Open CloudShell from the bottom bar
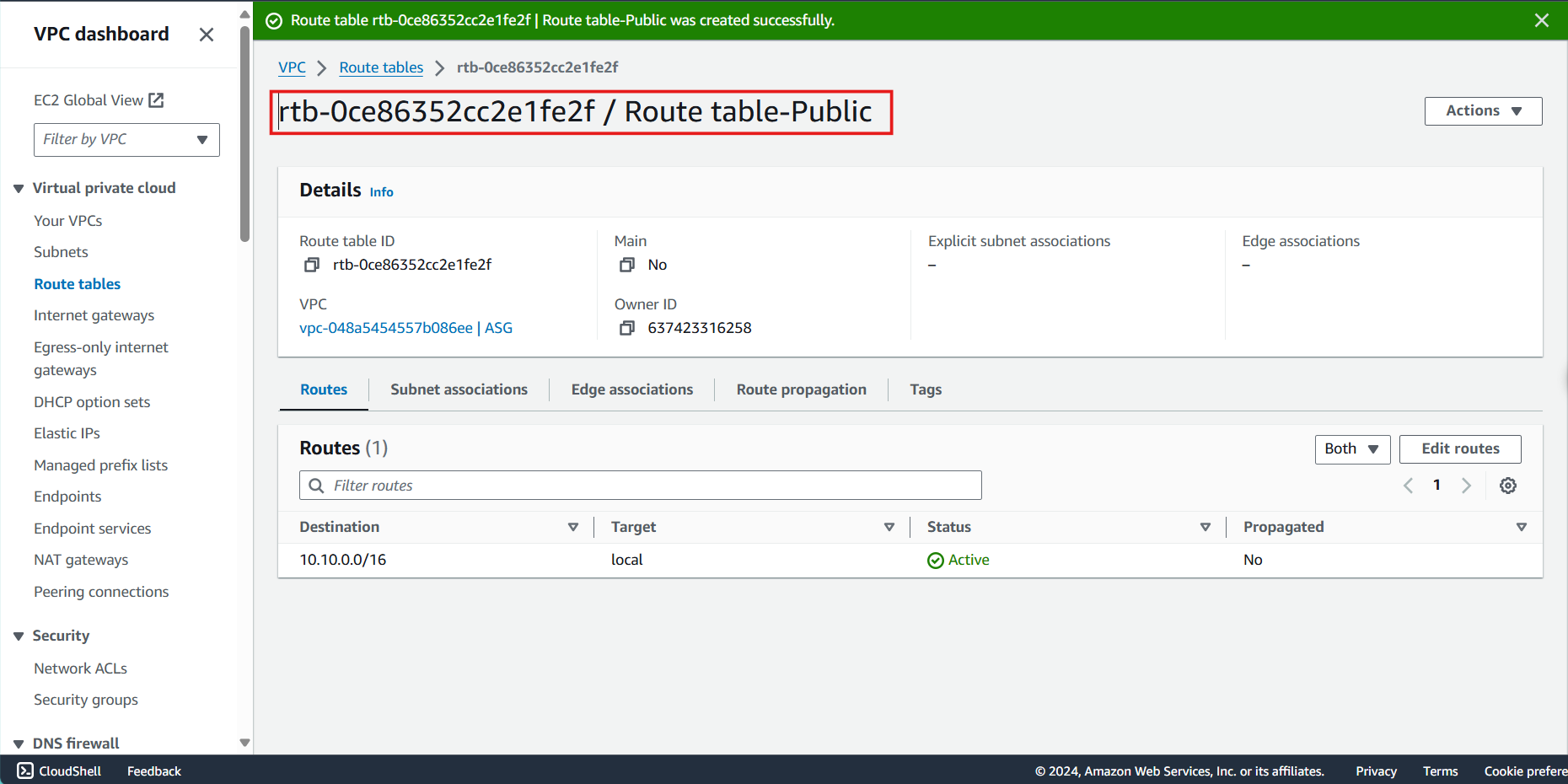 tap(58, 771)
